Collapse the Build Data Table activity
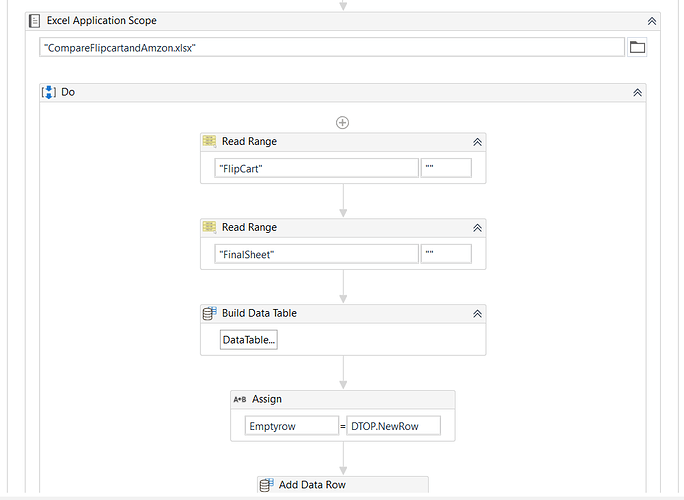The width and height of the screenshot is (684, 500). coord(477,314)
